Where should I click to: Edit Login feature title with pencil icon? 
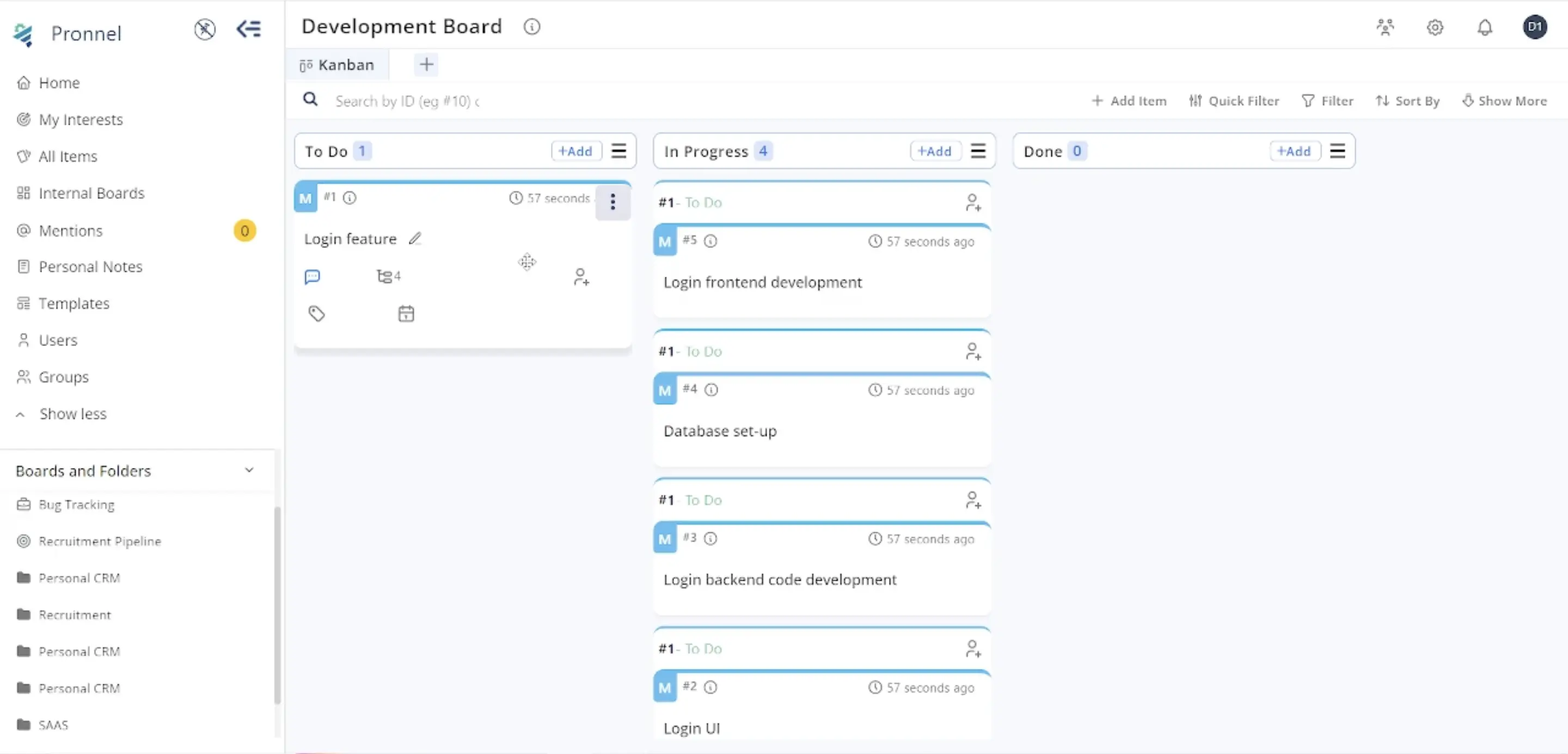tap(415, 238)
